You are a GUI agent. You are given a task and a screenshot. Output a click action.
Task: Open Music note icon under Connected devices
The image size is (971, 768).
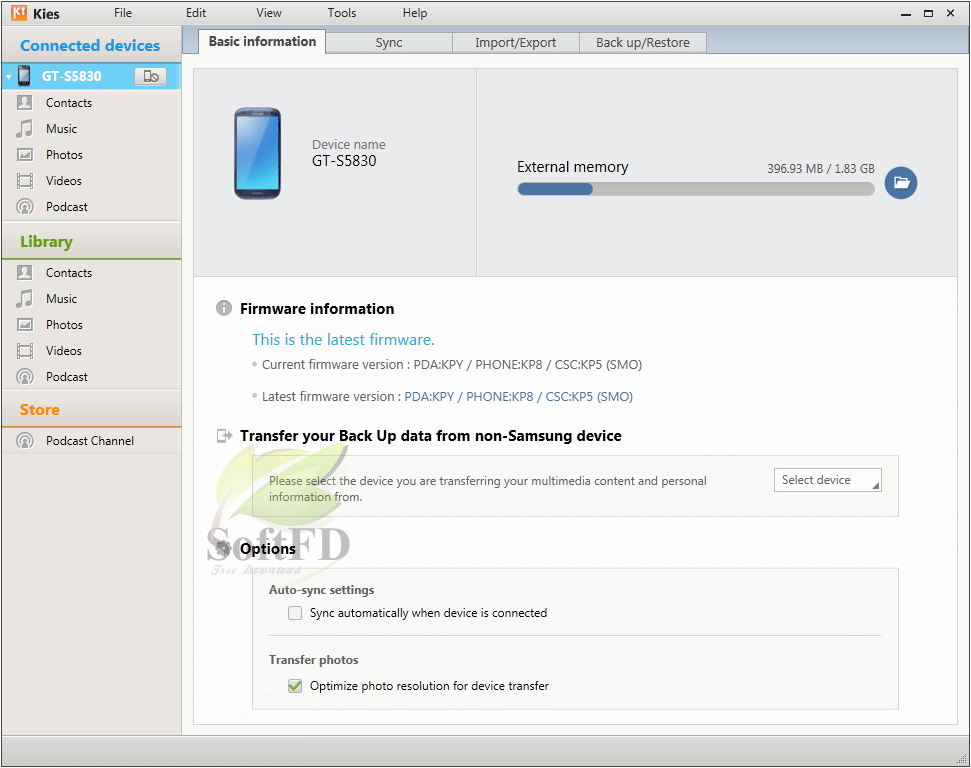[x=25, y=128]
